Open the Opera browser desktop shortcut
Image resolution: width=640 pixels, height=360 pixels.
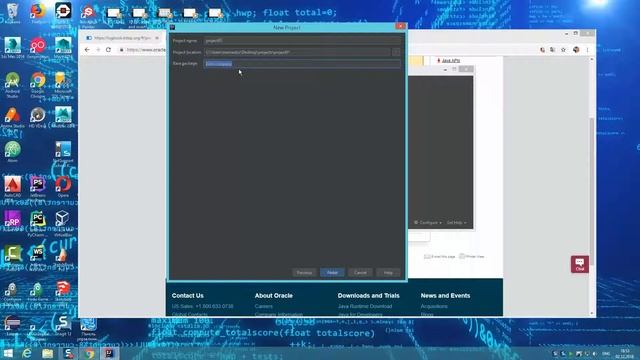pos(63,186)
